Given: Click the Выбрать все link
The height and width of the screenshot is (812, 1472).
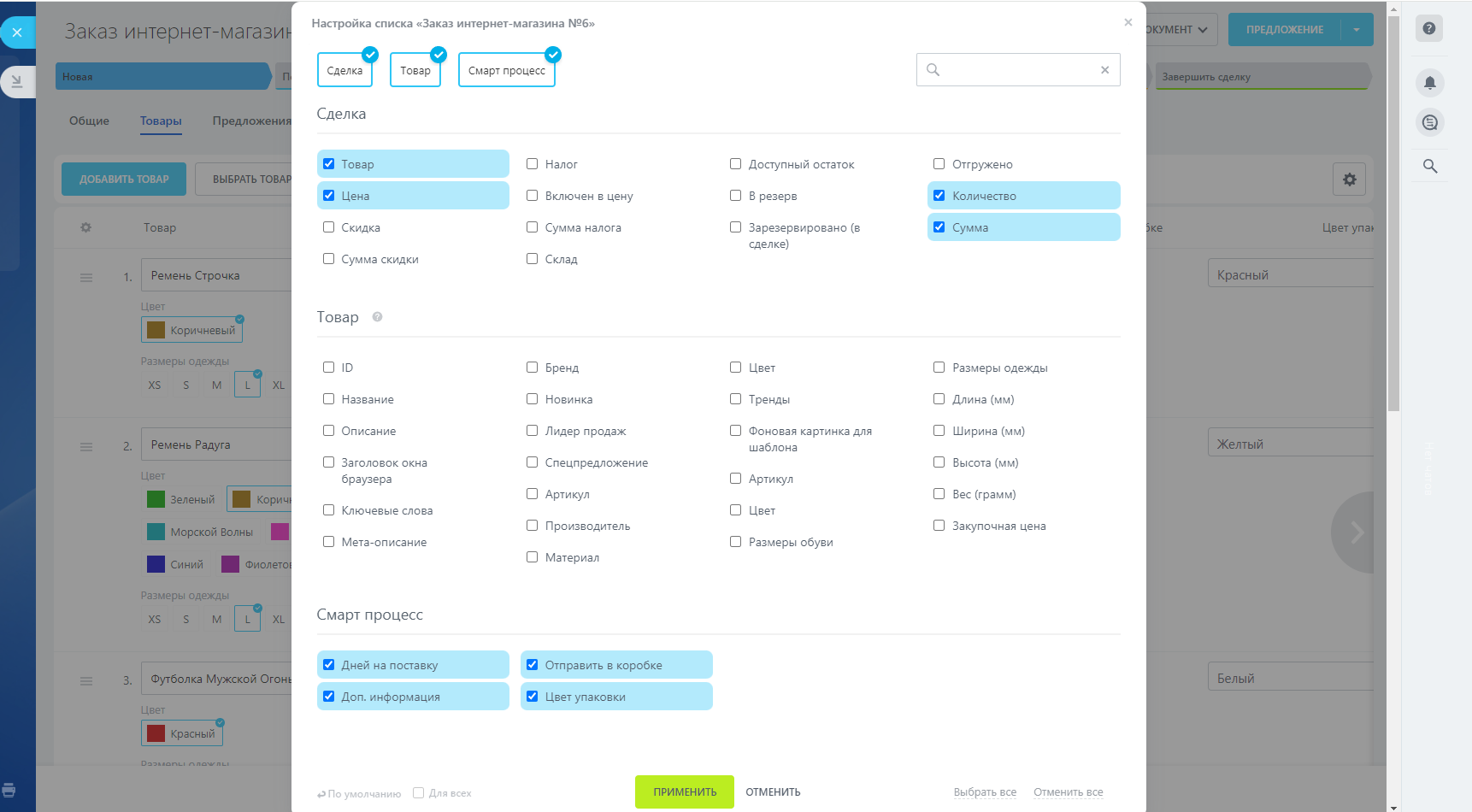Looking at the screenshot, I should [x=985, y=792].
